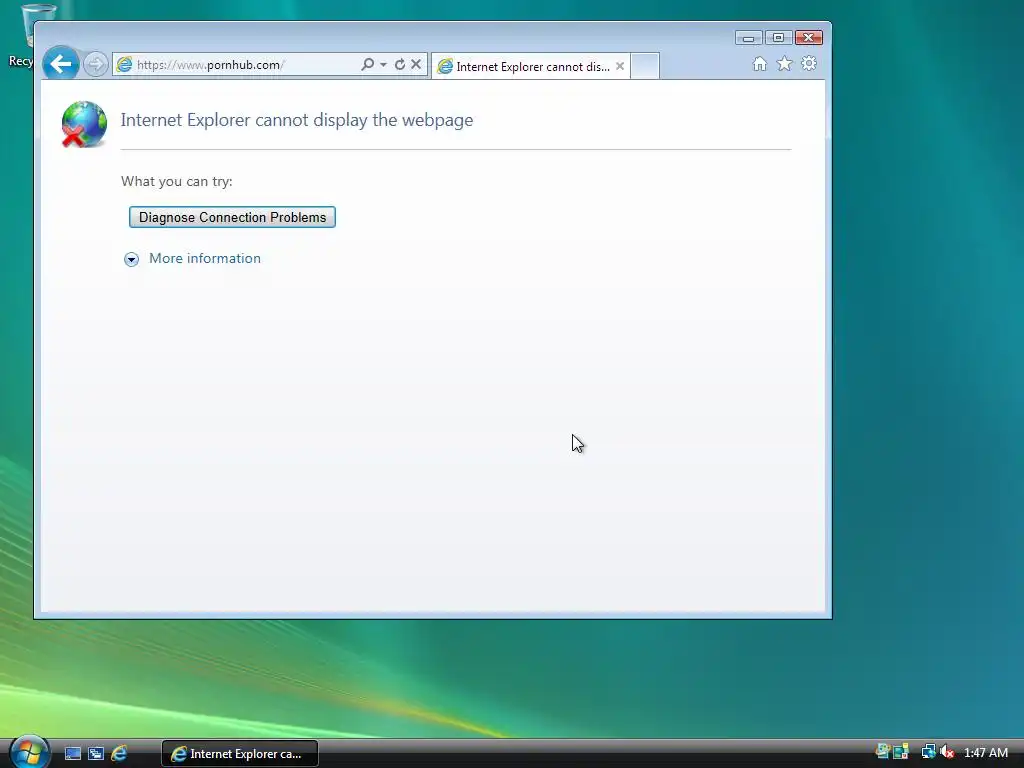Click the Windows security shield tray icon
Viewport: 1024px width, 768px height.
pyautogui.click(x=901, y=752)
